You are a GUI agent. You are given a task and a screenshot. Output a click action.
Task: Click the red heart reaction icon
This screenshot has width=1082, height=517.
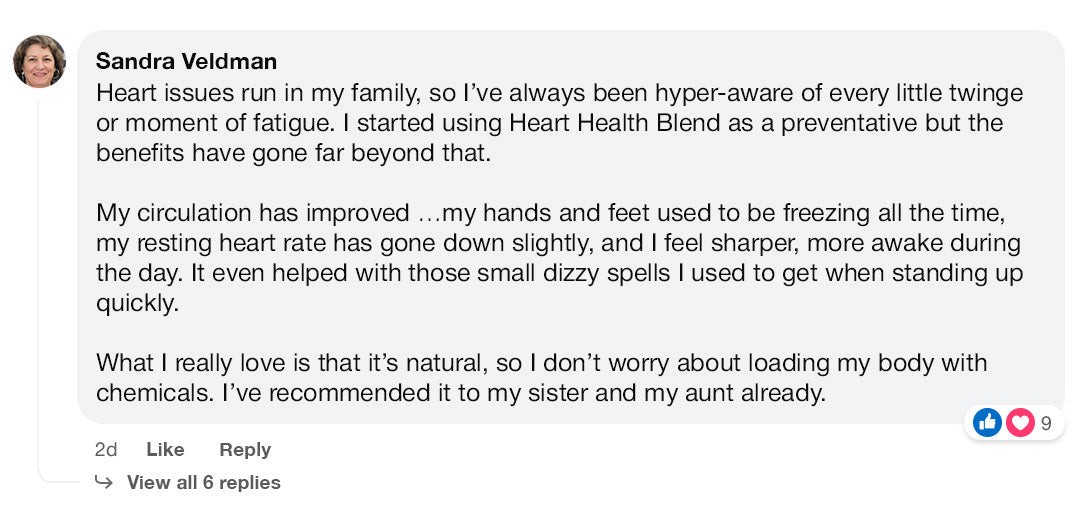(1018, 423)
